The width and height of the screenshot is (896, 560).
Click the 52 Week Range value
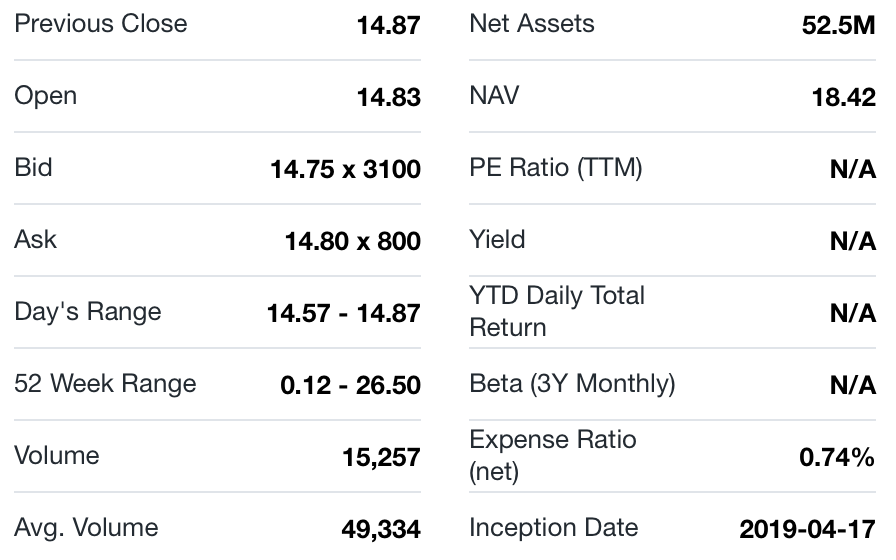350,386
